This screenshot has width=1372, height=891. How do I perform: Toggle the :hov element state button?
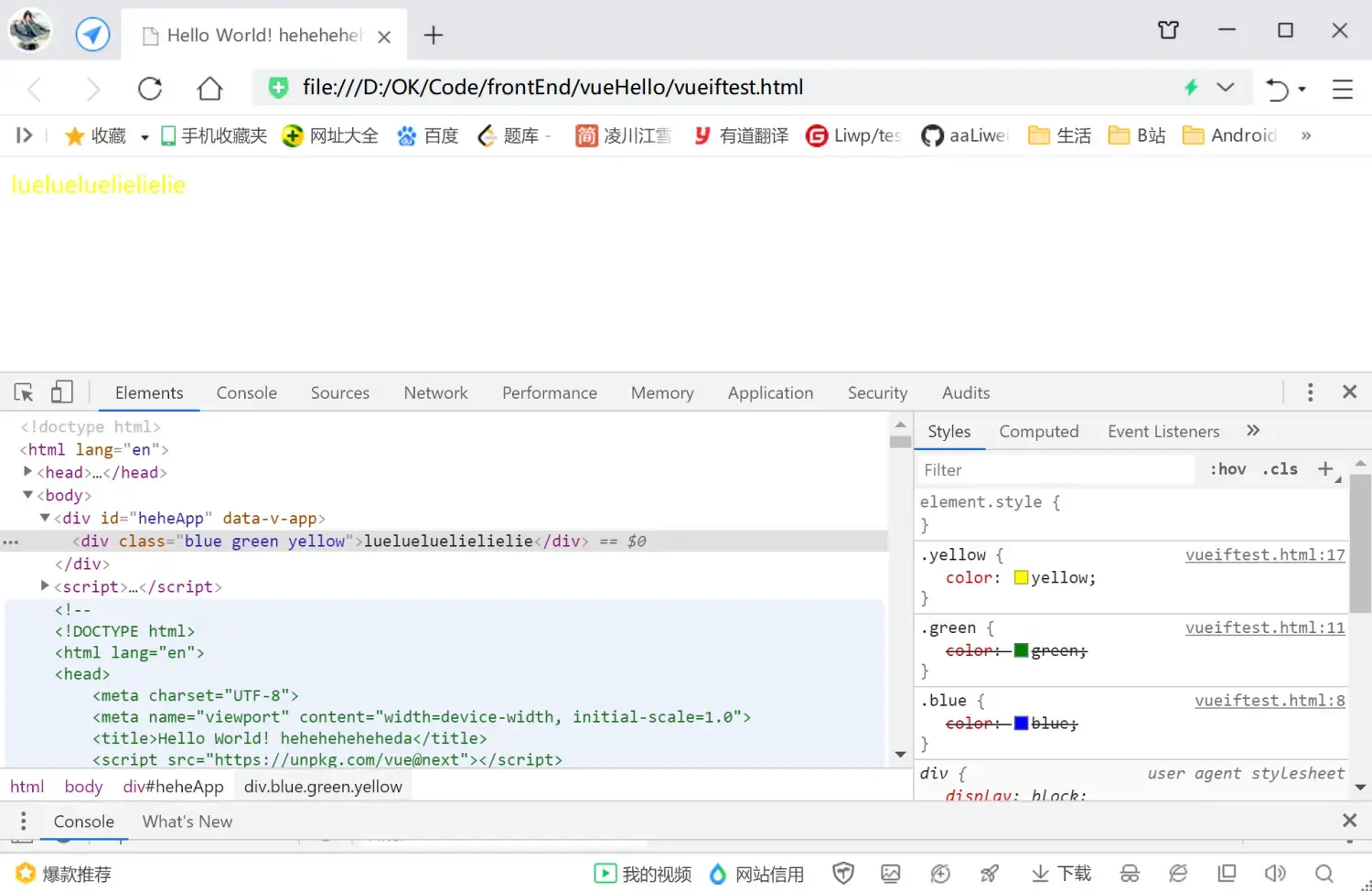pyautogui.click(x=1228, y=469)
